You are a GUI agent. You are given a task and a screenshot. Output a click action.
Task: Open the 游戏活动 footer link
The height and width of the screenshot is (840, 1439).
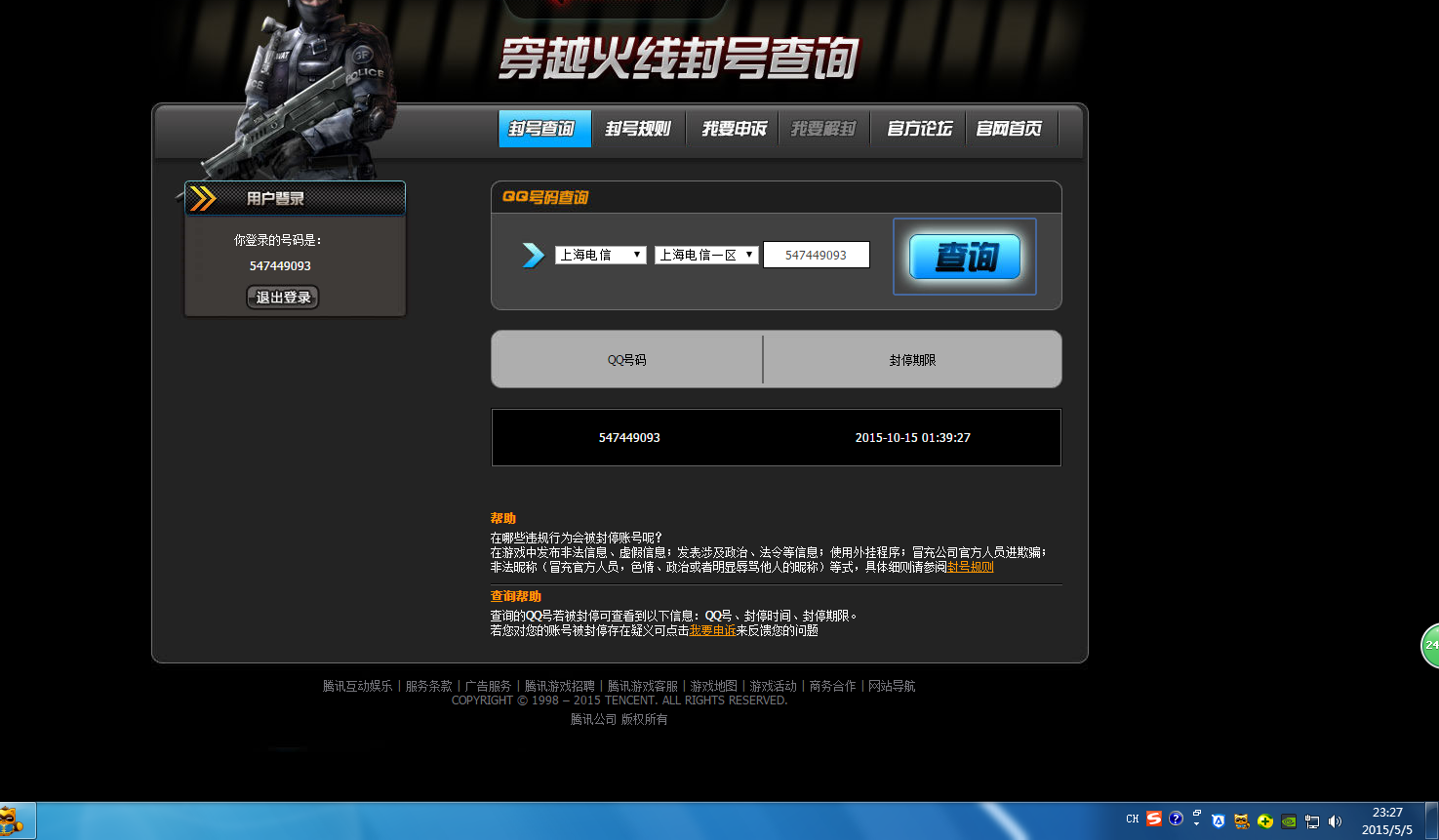773,686
